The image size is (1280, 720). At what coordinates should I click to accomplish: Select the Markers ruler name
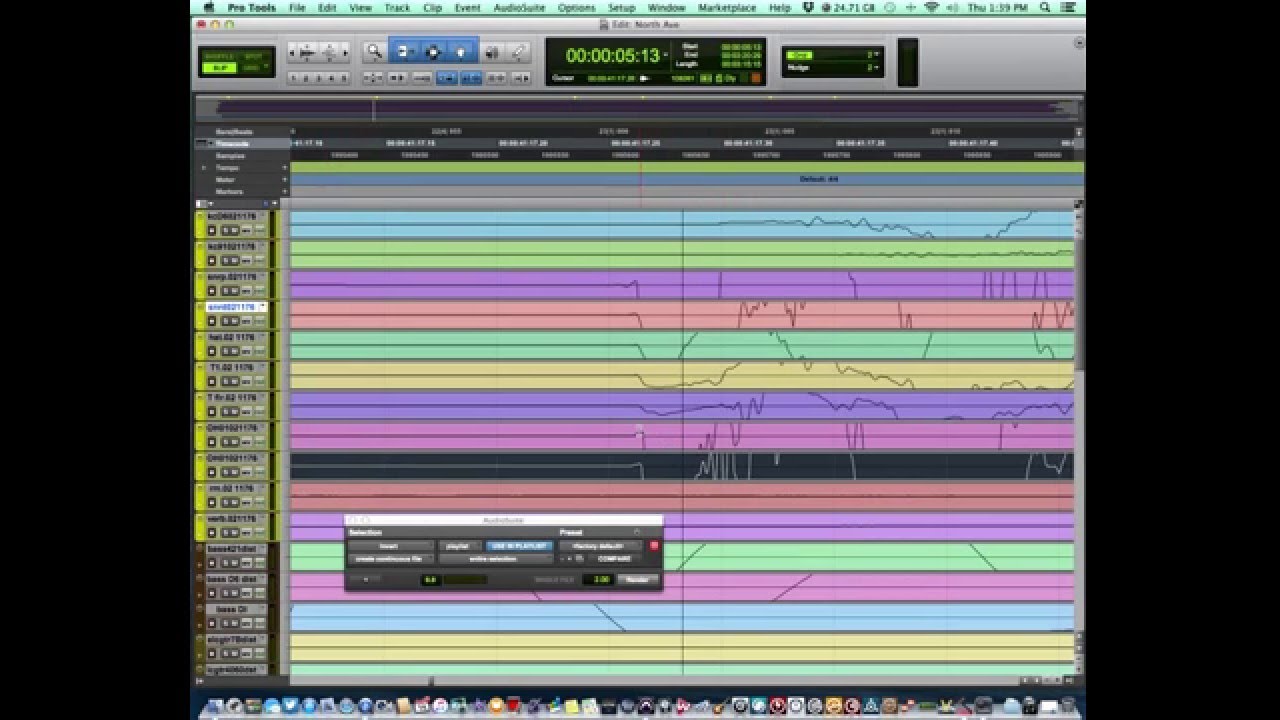tap(229, 191)
